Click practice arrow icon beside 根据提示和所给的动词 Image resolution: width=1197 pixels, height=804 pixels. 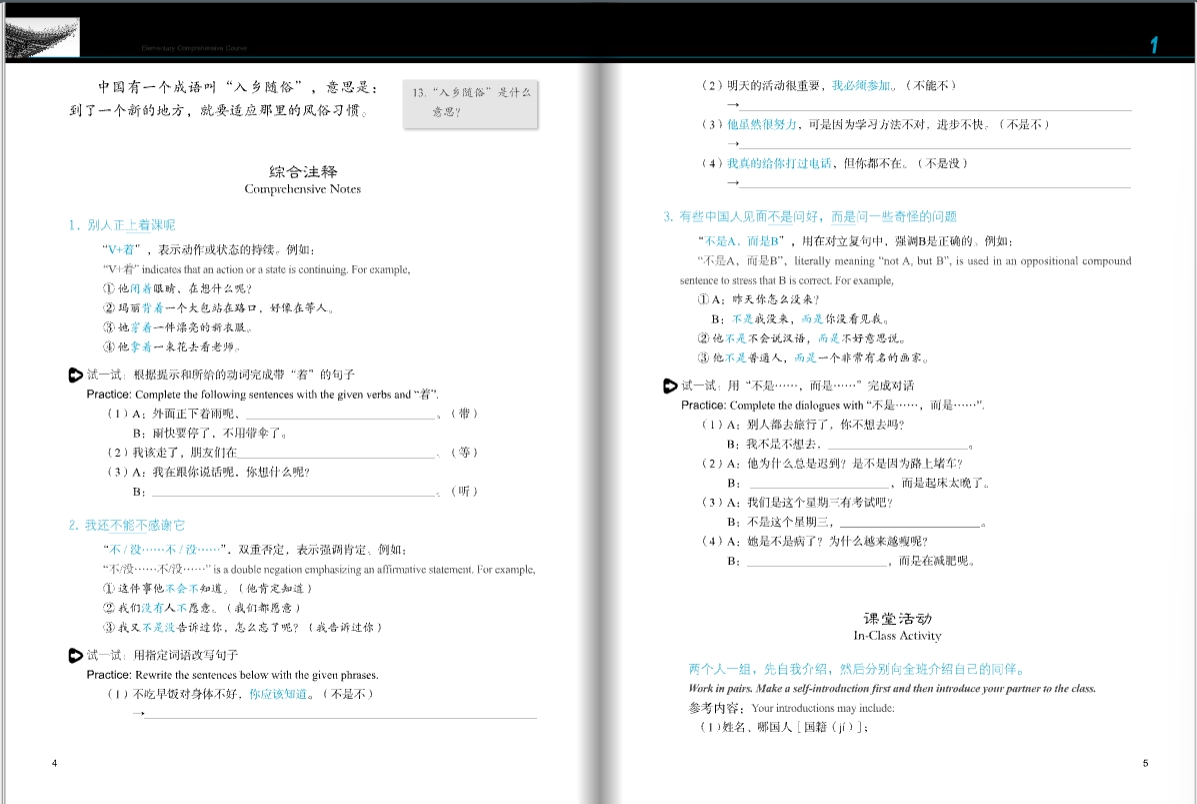[x=75, y=375]
